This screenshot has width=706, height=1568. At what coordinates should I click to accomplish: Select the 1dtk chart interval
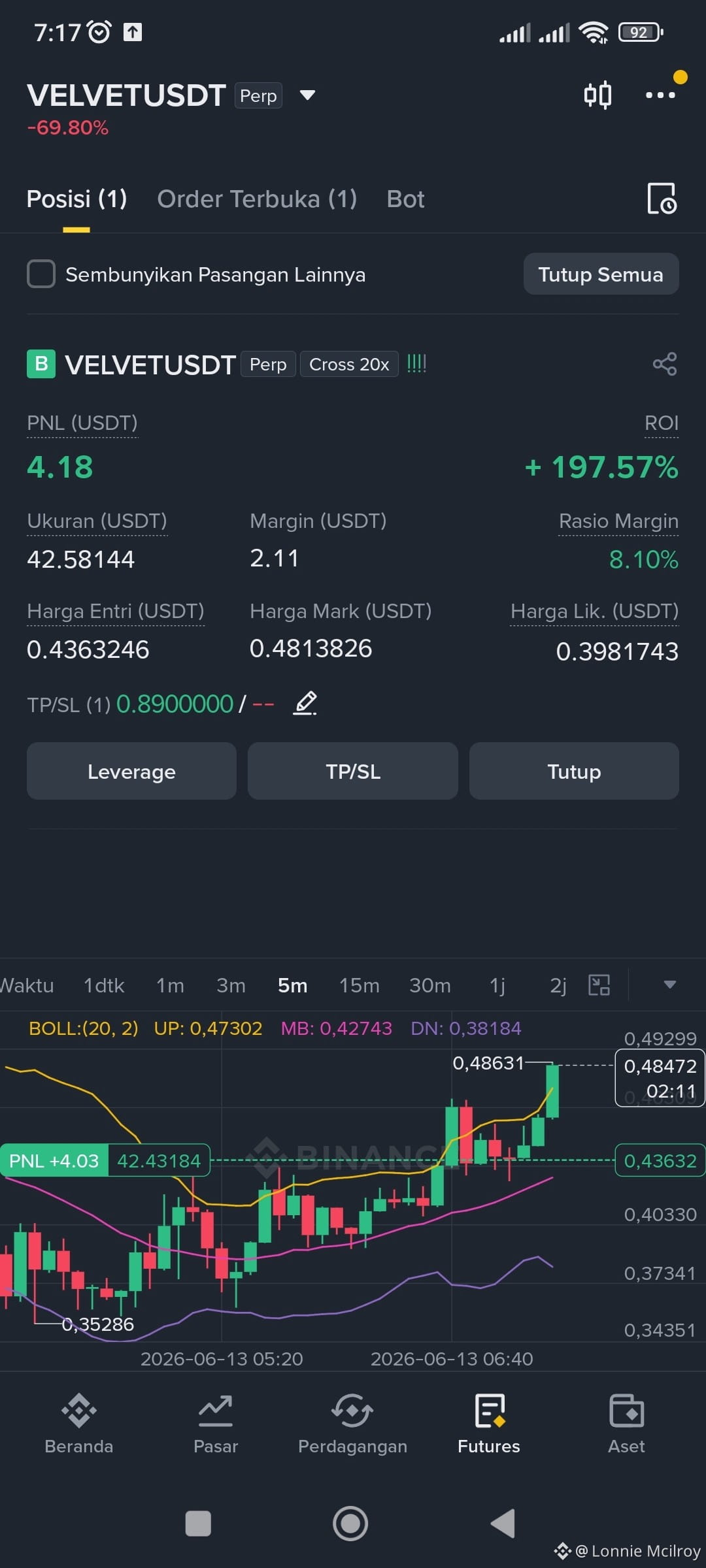pyautogui.click(x=104, y=985)
